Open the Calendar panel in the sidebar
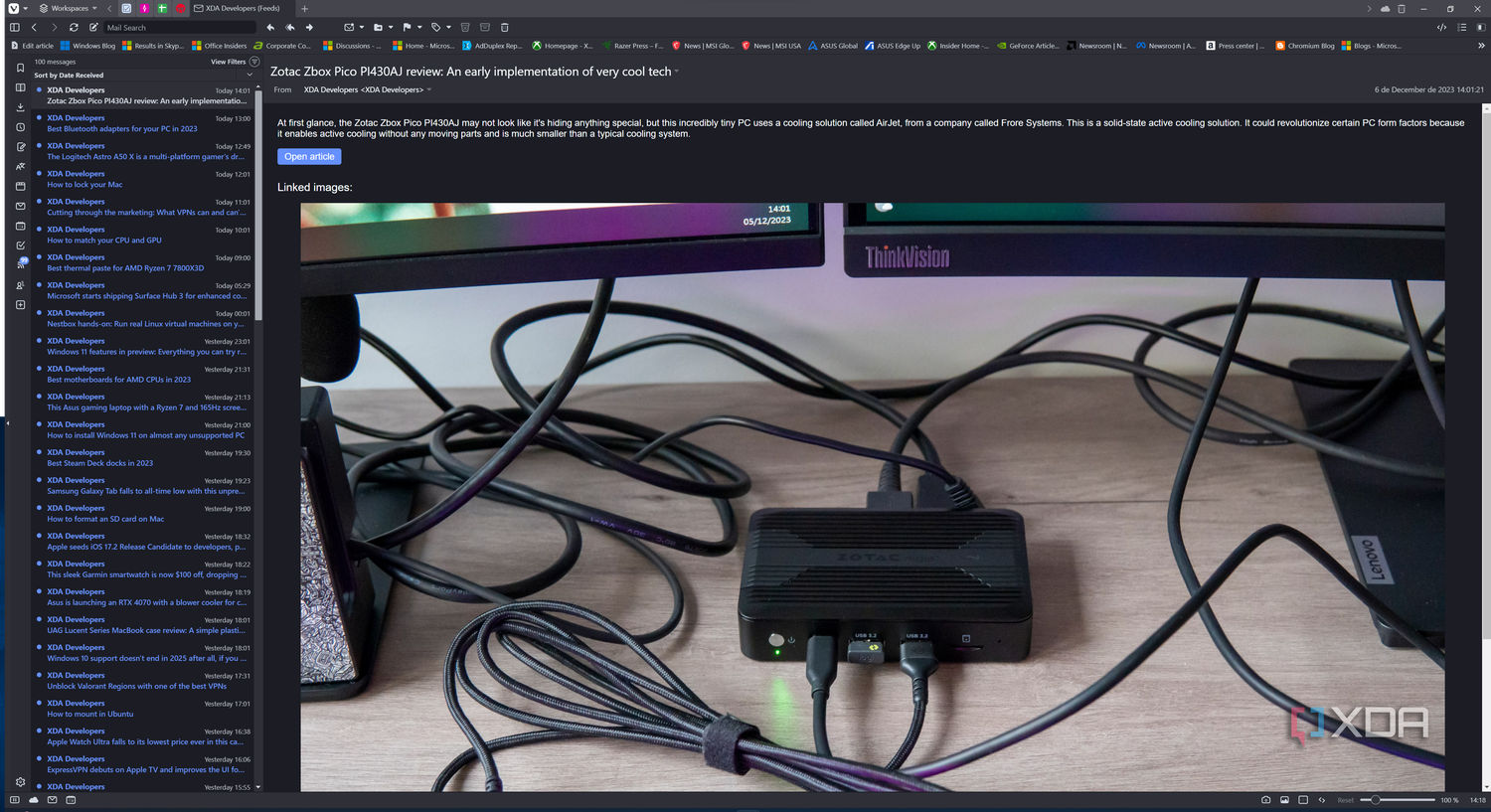Screen dimensions: 1491x812 (20, 226)
